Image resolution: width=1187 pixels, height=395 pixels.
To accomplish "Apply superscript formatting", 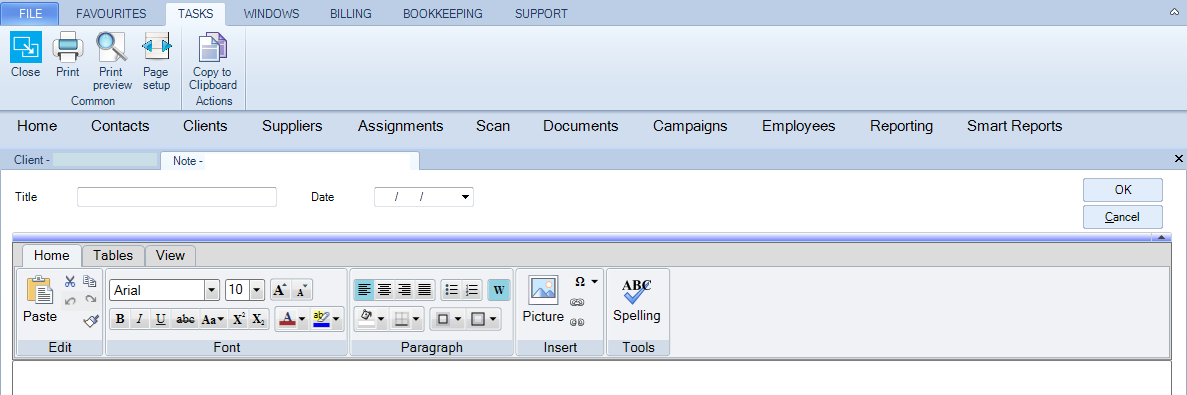I will pos(238,319).
